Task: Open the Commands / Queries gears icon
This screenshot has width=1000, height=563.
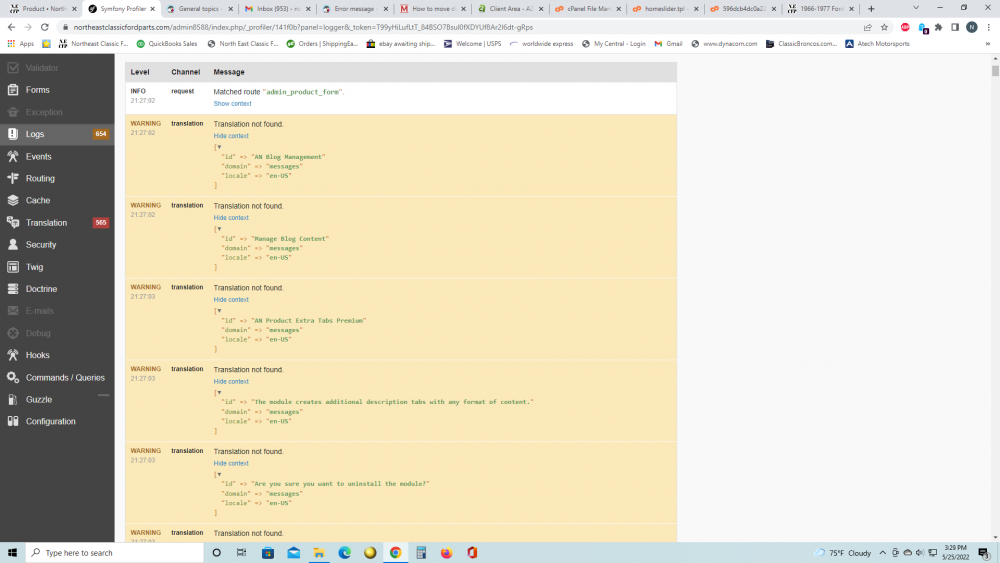Action: 13,377
